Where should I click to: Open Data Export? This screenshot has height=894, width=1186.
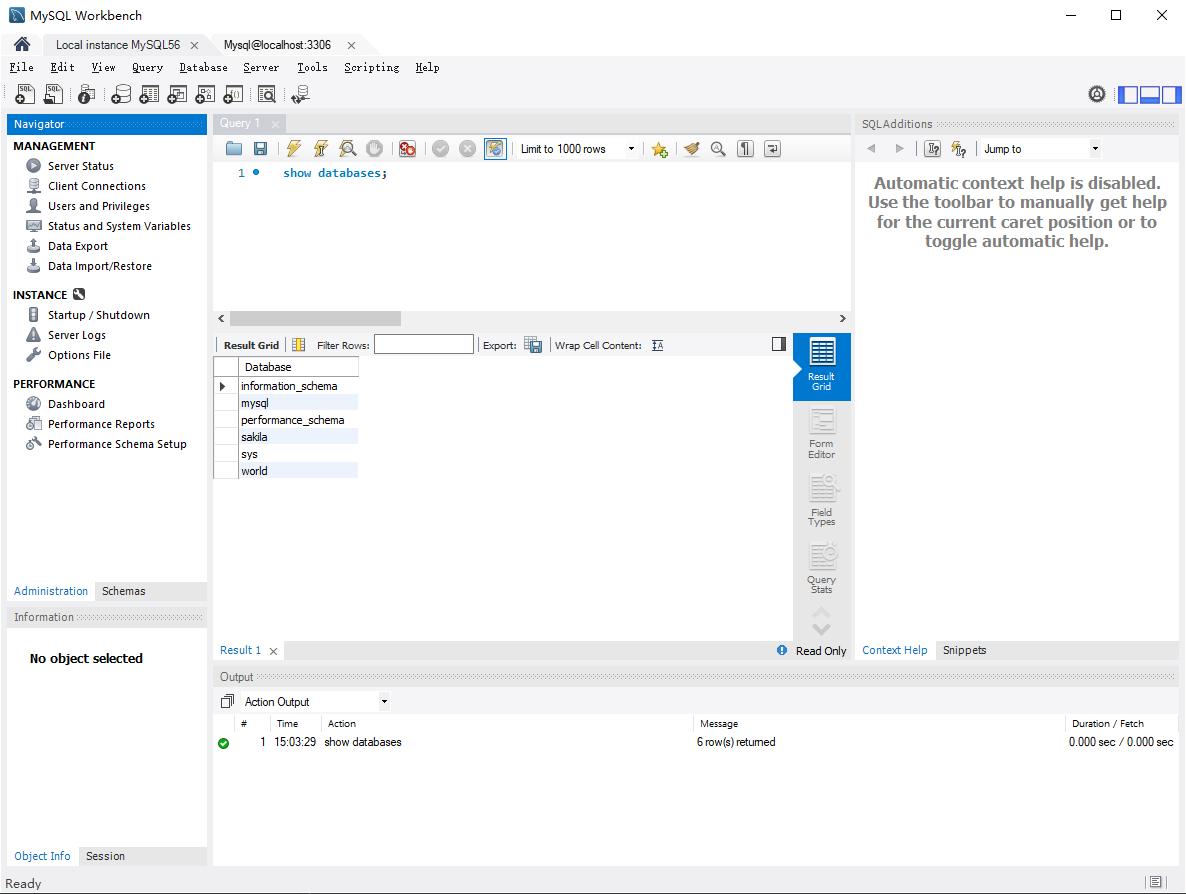click(x=78, y=247)
